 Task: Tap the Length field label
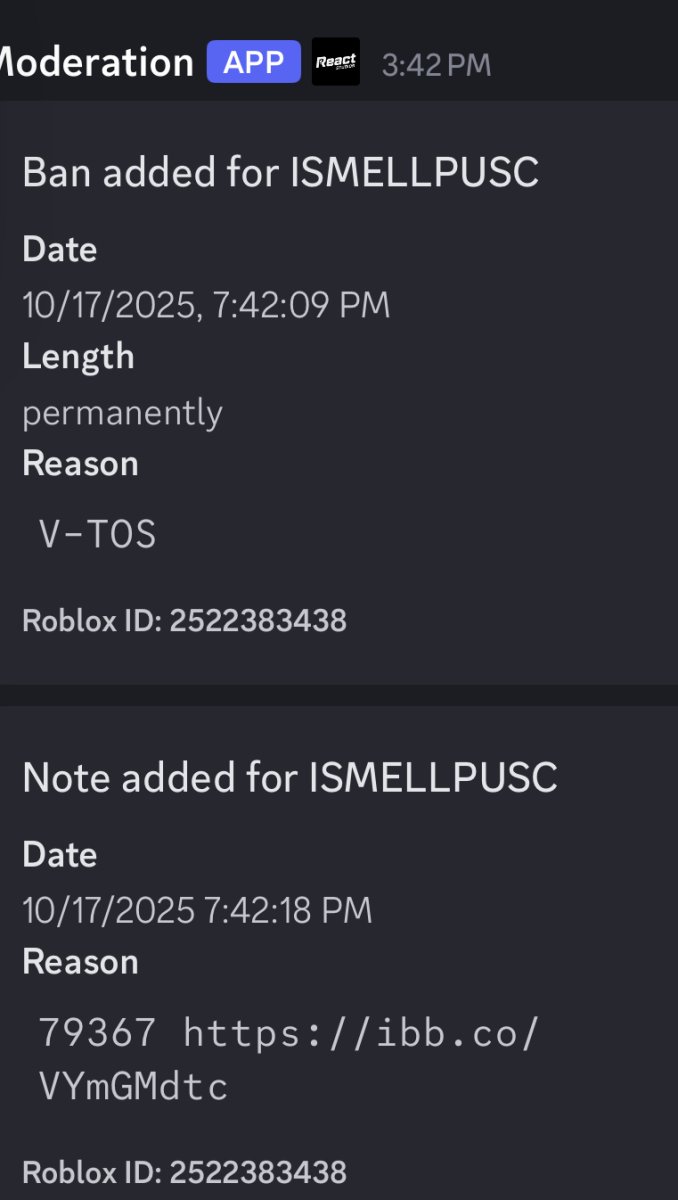tap(78, 356)
